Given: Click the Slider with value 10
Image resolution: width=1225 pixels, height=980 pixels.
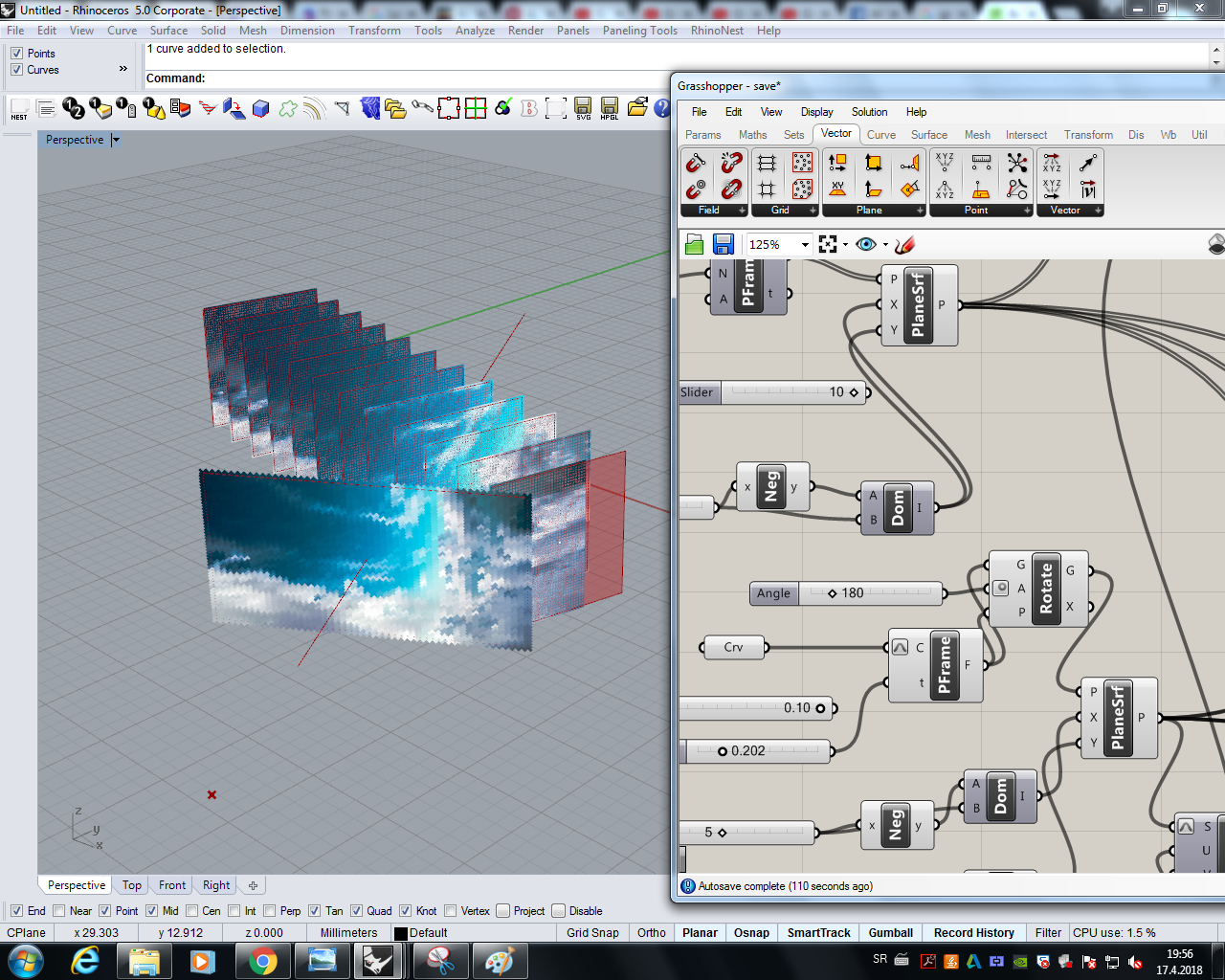Looking at the screenshot, I should pyautogui.click(x=771, y=392).
